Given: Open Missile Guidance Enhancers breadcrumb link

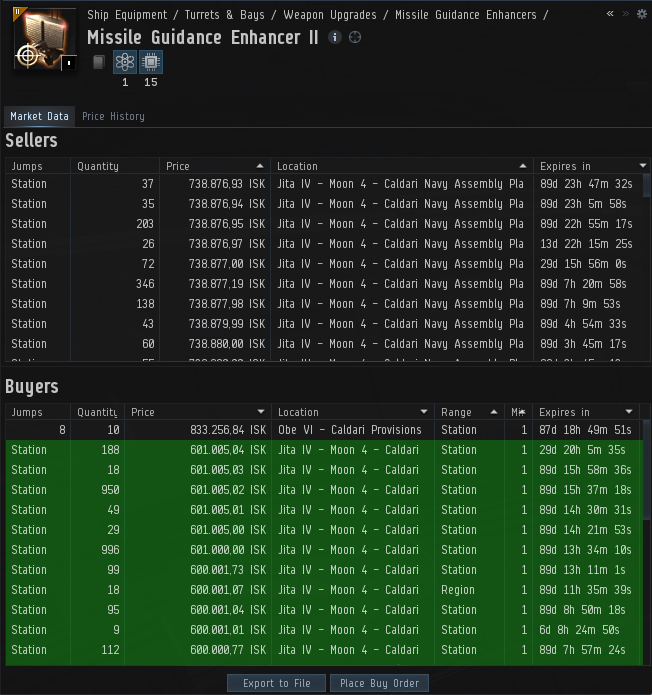Looking at the screenshot, I should click(465, 15).
